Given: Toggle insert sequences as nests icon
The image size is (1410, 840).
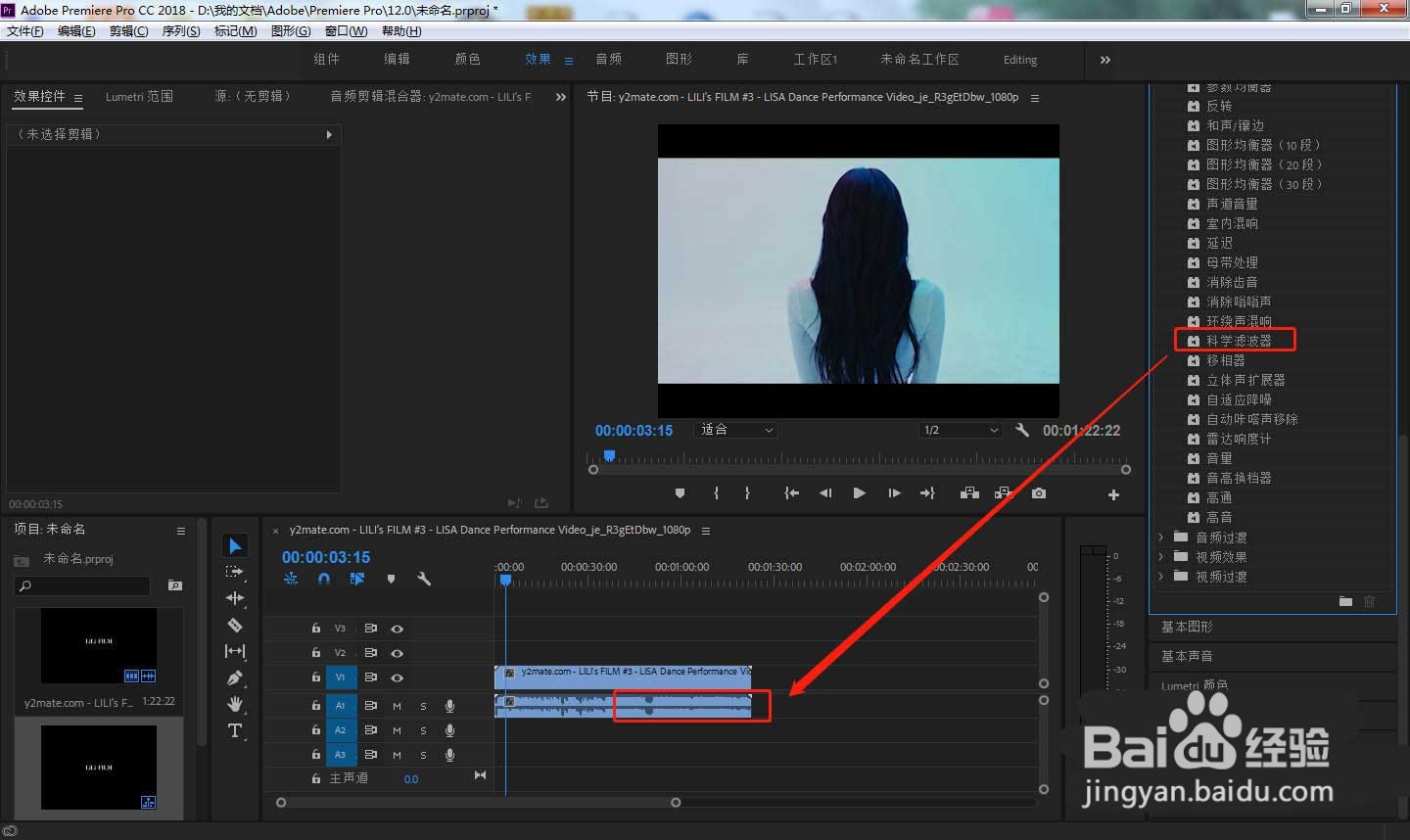Looking at the screenshot, I should [x=291, y=579].
